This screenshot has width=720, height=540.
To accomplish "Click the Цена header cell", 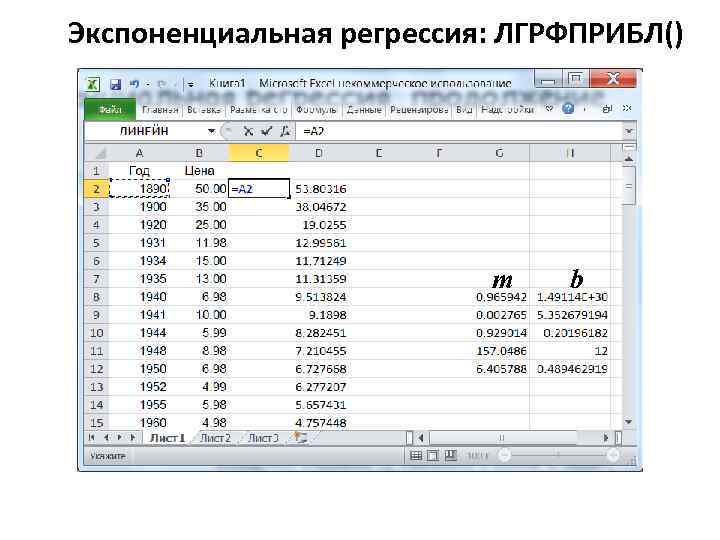I will (199, 171).
